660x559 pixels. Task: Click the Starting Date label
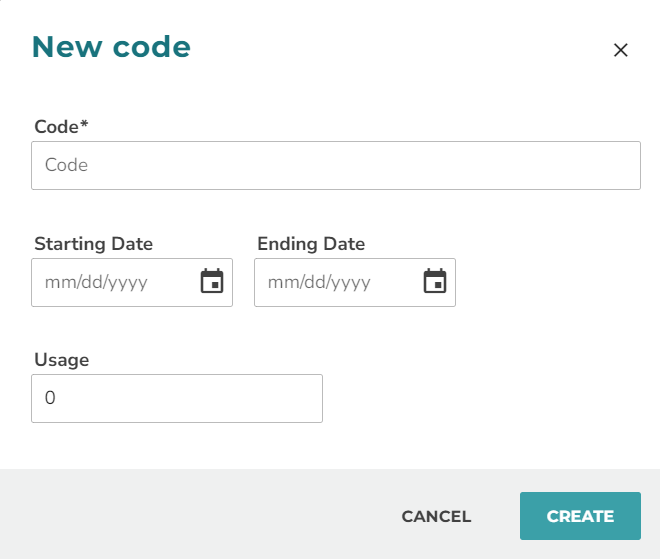(93, 244)
